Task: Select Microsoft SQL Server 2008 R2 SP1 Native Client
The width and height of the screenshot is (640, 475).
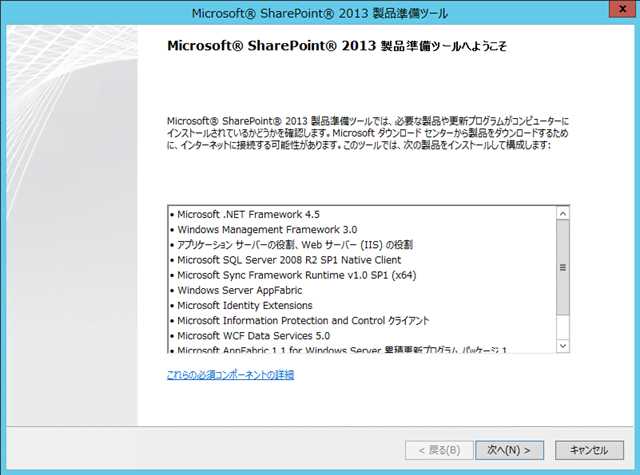Action: 290,259
